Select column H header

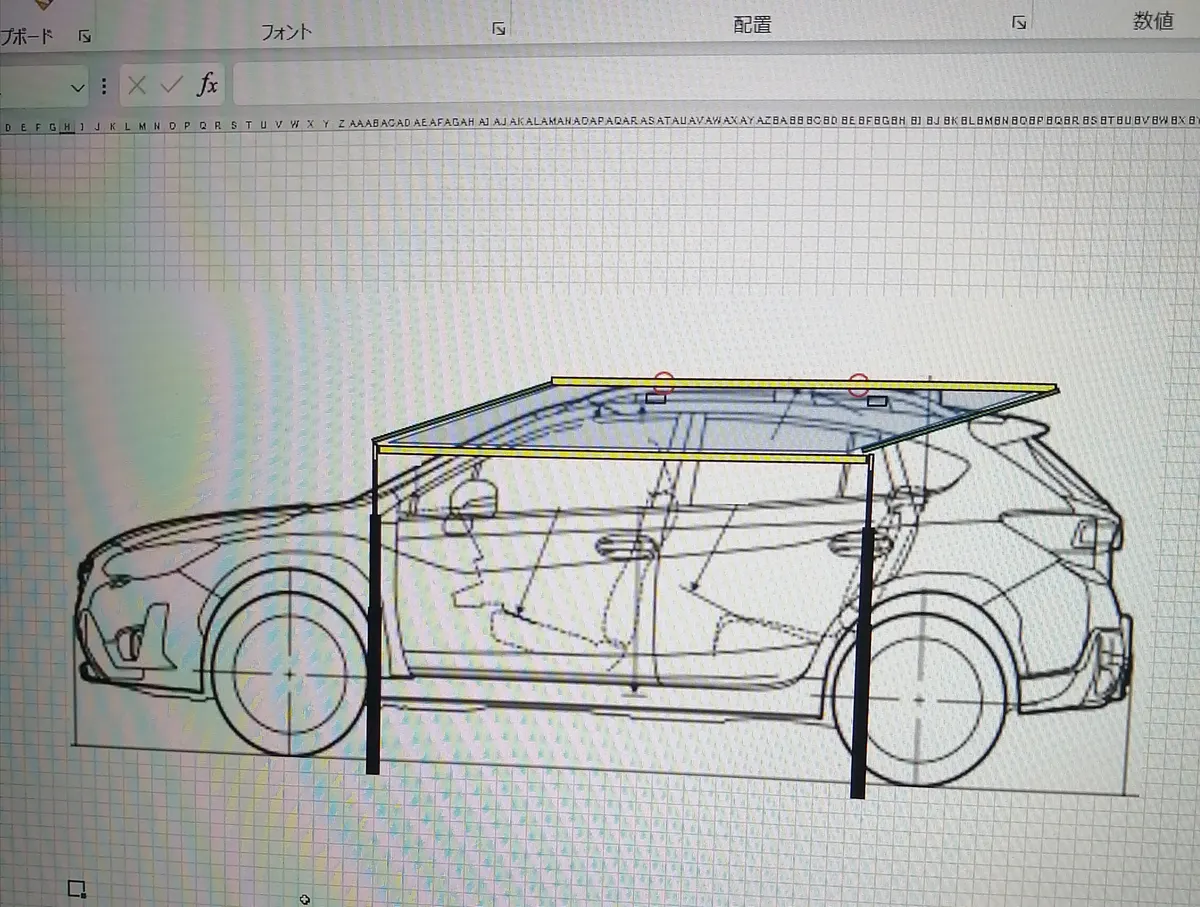(67, 127)
